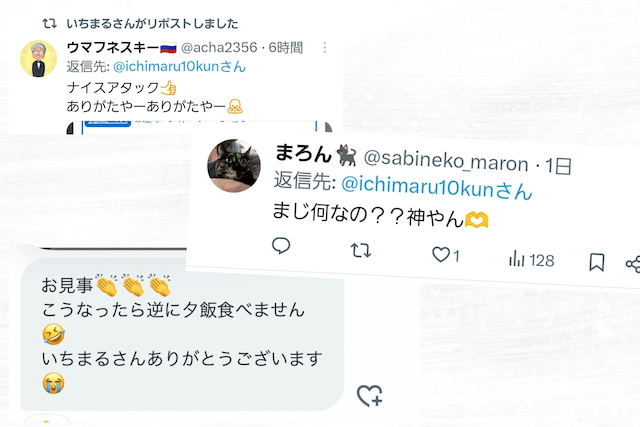
Task: Open @ichimaru10kunさん mention in まろん's reply
Action: click(437, 185)
